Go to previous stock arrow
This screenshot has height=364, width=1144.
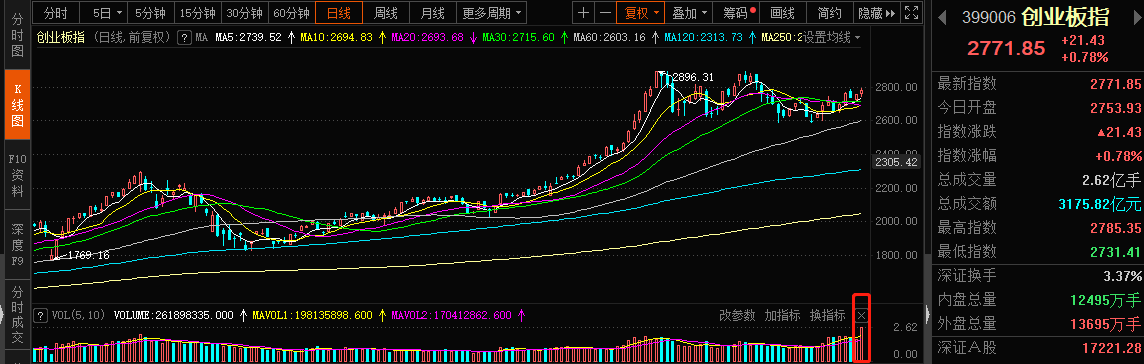941,16
